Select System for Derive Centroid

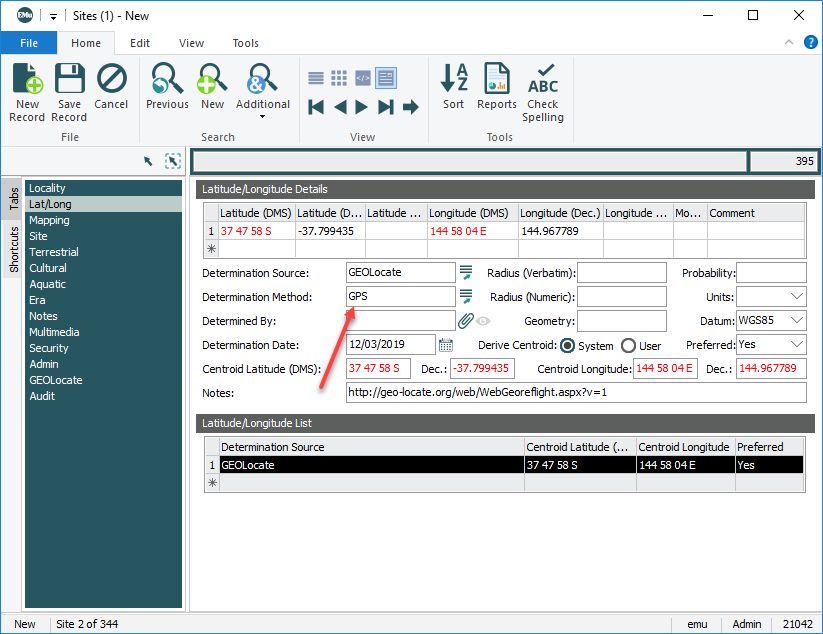pyautogui.click(x=567, y=345)
